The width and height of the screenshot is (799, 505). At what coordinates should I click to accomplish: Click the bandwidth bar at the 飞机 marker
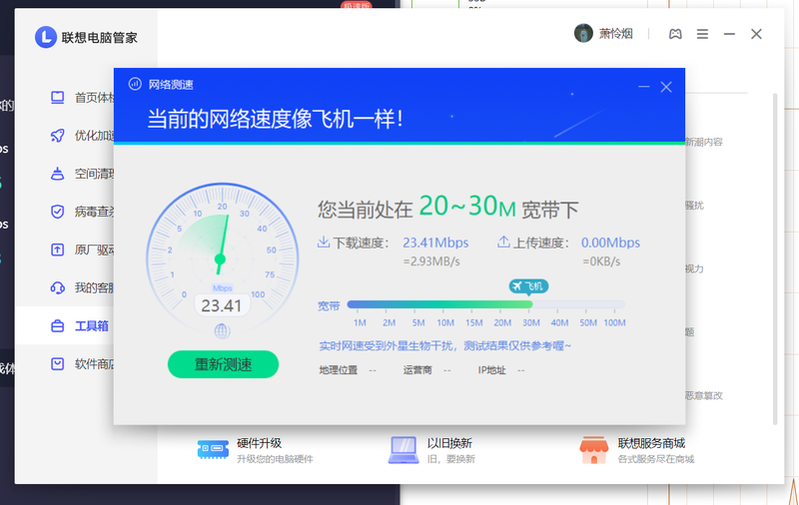pyautogui.click(x=528, y=305)
